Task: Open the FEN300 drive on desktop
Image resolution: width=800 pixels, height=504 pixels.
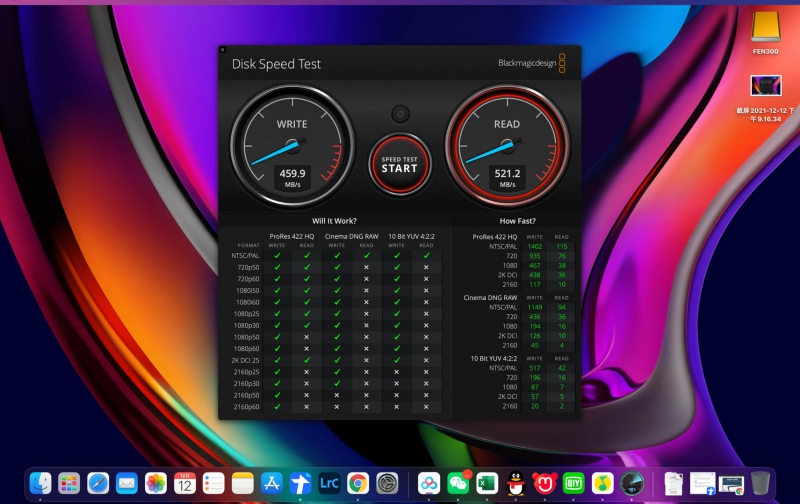Action: (765, 32)
